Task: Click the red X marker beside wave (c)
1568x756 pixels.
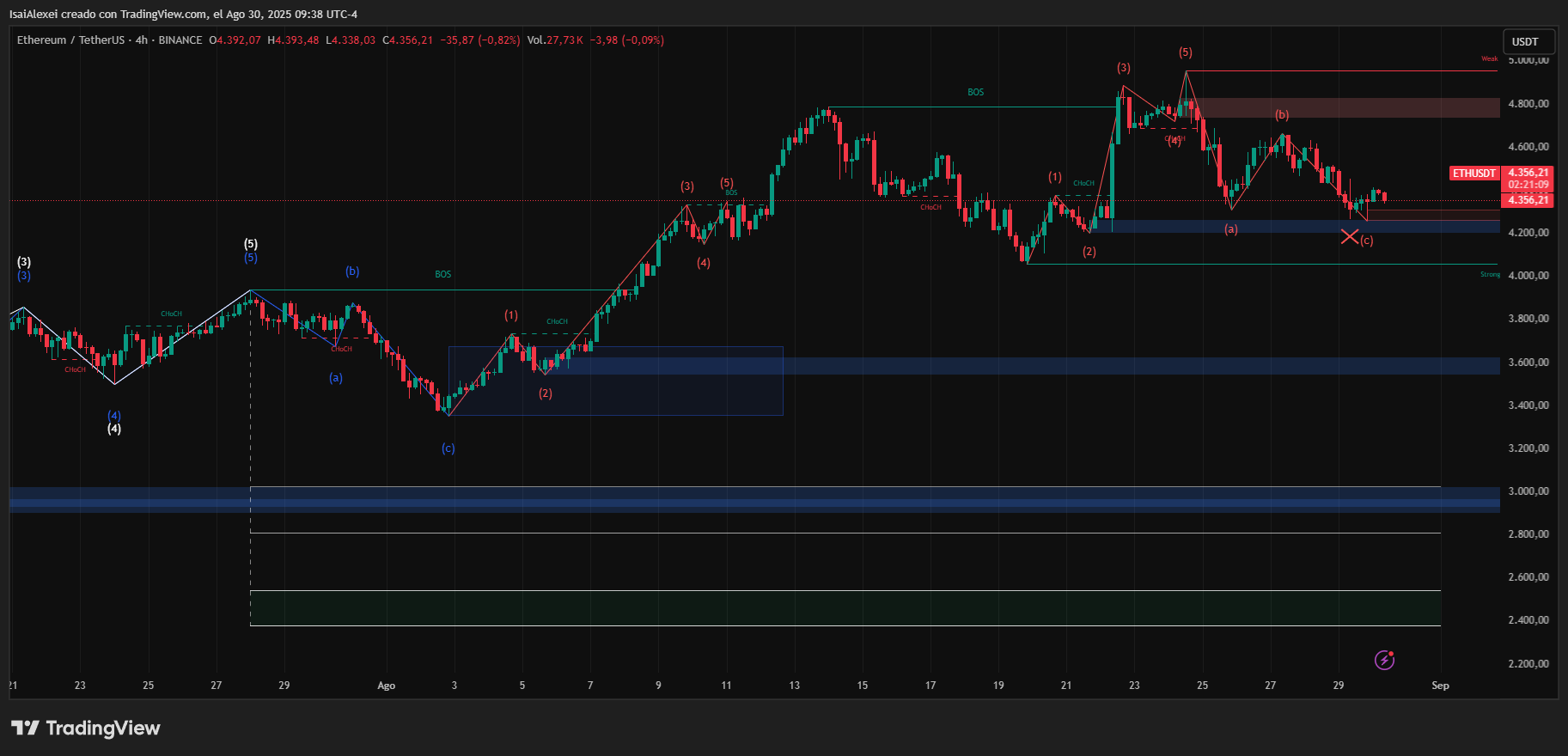Action: [1350, 236]
